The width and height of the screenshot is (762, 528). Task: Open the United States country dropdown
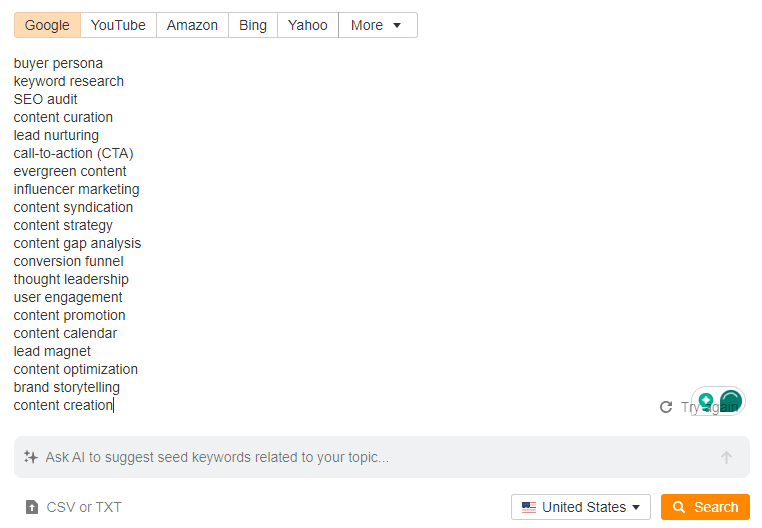[x=581, y=507]
